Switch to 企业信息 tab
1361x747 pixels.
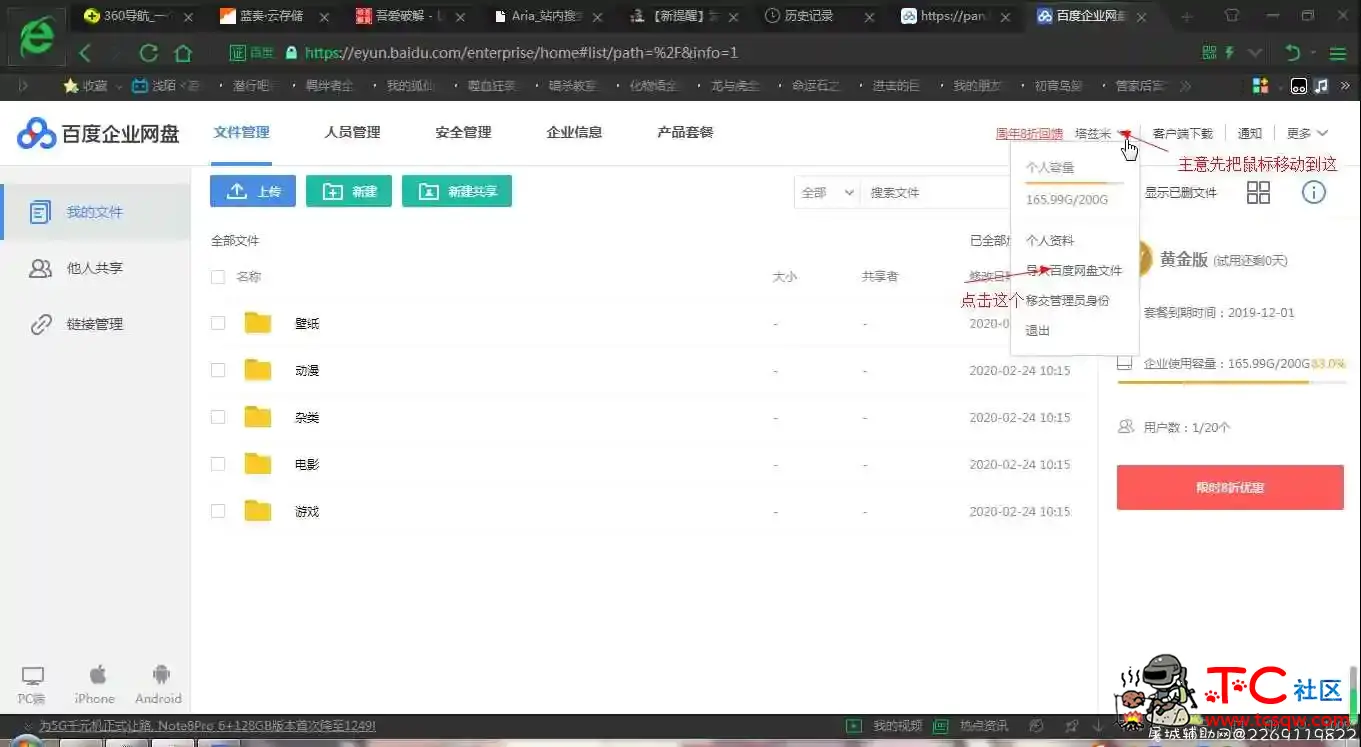tap(574, 132)
